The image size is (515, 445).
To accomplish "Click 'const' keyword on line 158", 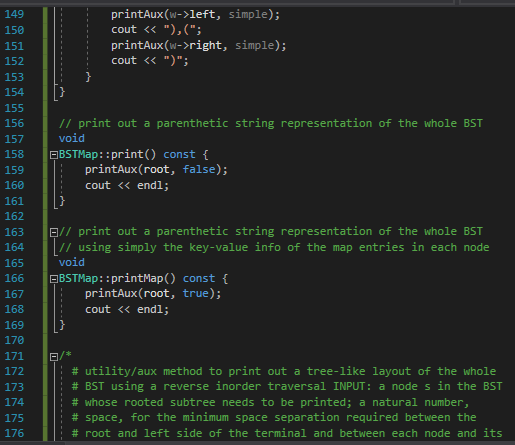I will point(179,154).
